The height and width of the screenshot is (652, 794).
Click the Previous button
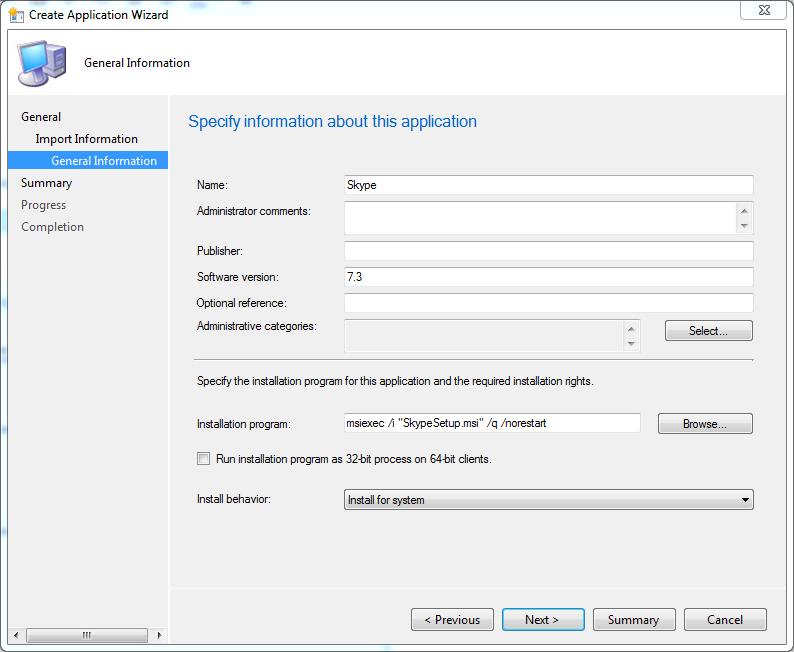pyautogui.click(x=452, y=620)
